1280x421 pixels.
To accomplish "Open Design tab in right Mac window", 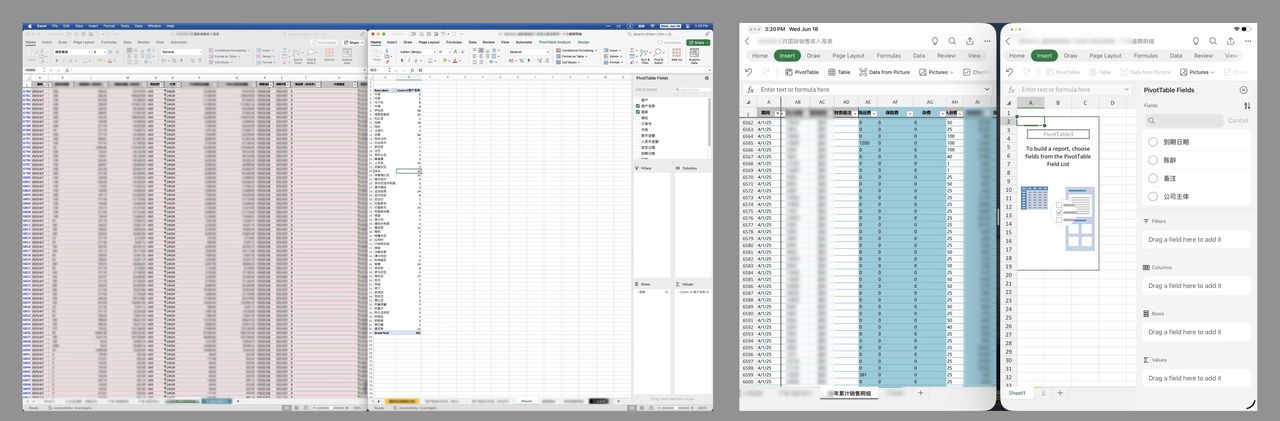I will coord(583,42).
